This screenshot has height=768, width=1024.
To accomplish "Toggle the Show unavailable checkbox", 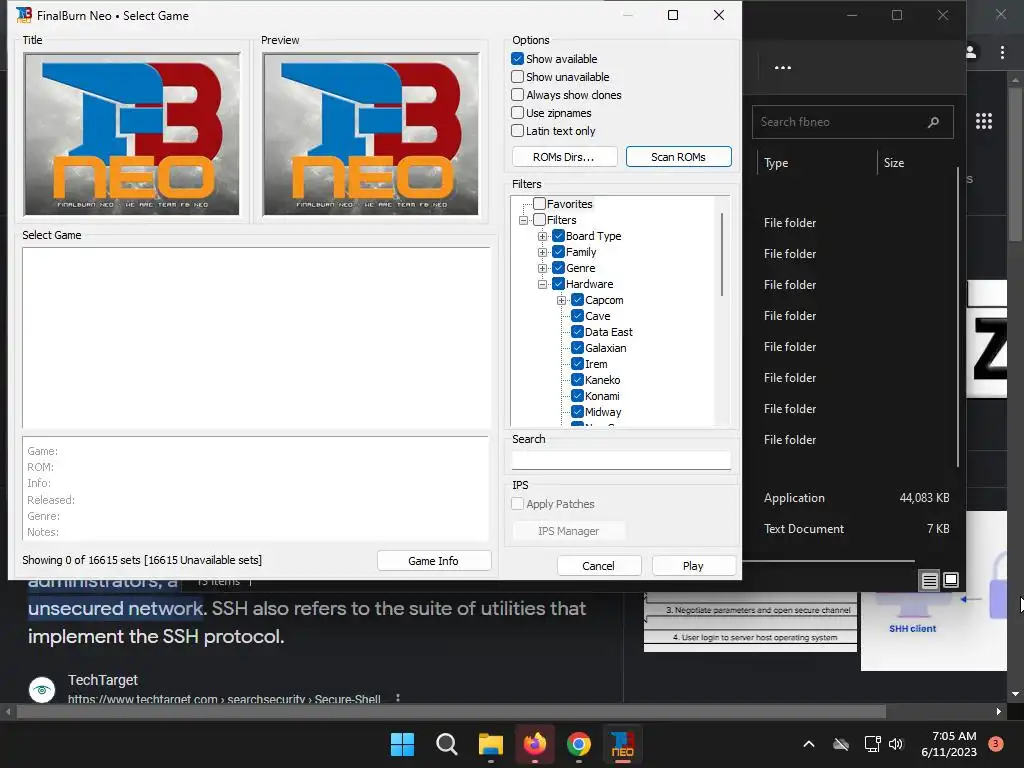I will 517,77.
